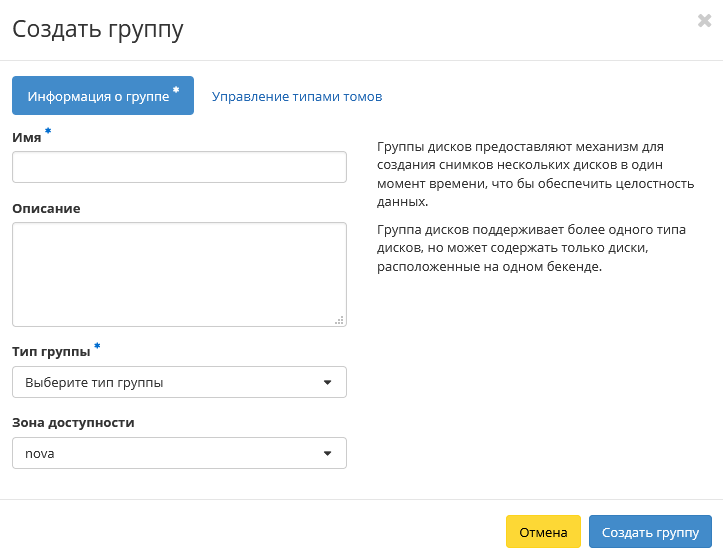Click the resize grip of the Описание box

(x=339, y=320)
